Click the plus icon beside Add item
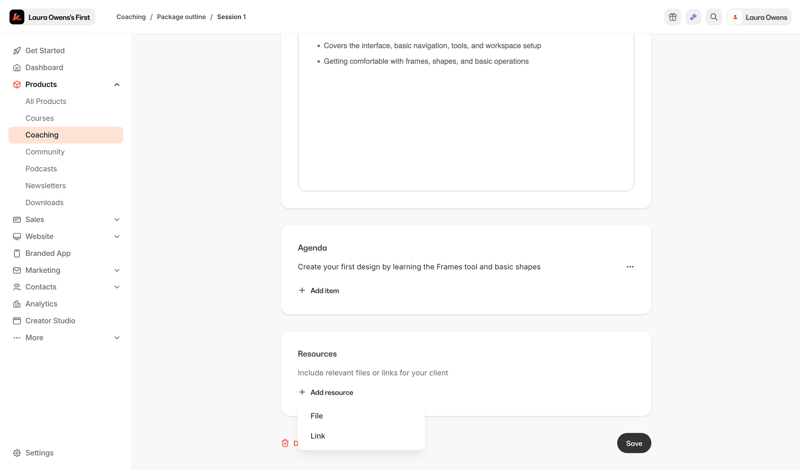Viewport: 800px width, 470px height. [x=302, y=290]
